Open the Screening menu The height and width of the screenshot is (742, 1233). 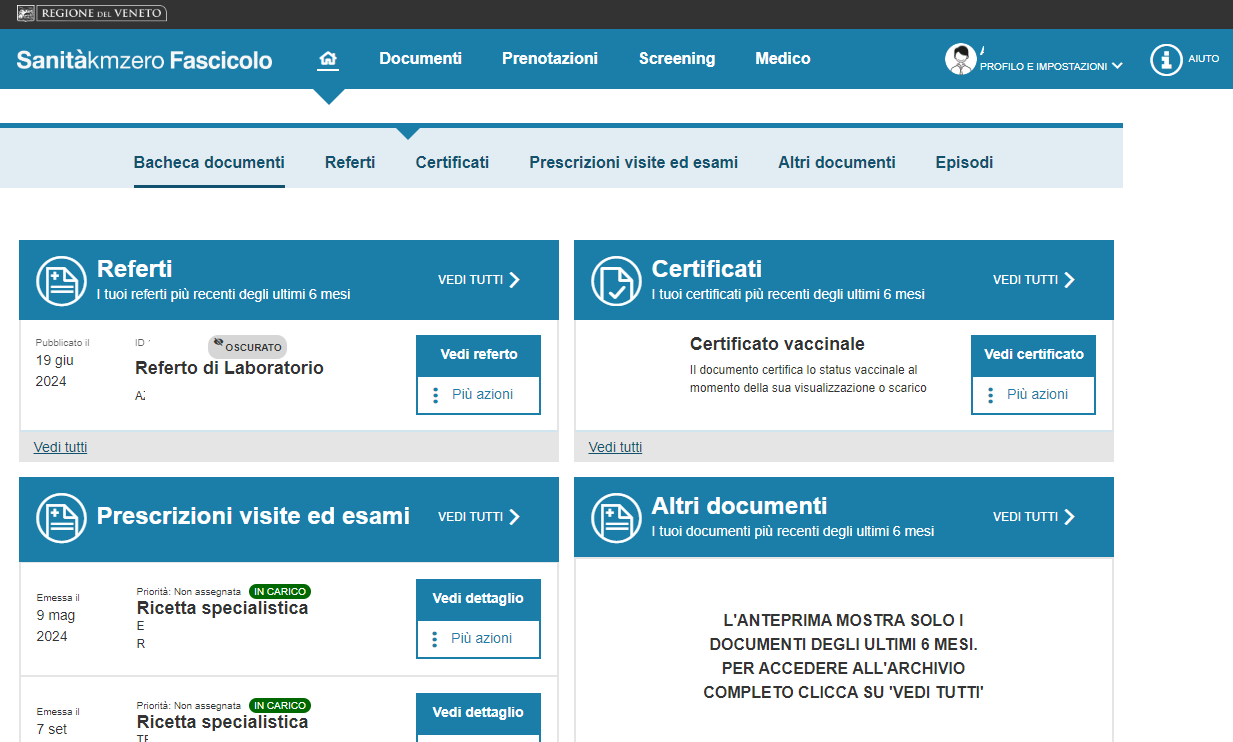tap(677, 58)
